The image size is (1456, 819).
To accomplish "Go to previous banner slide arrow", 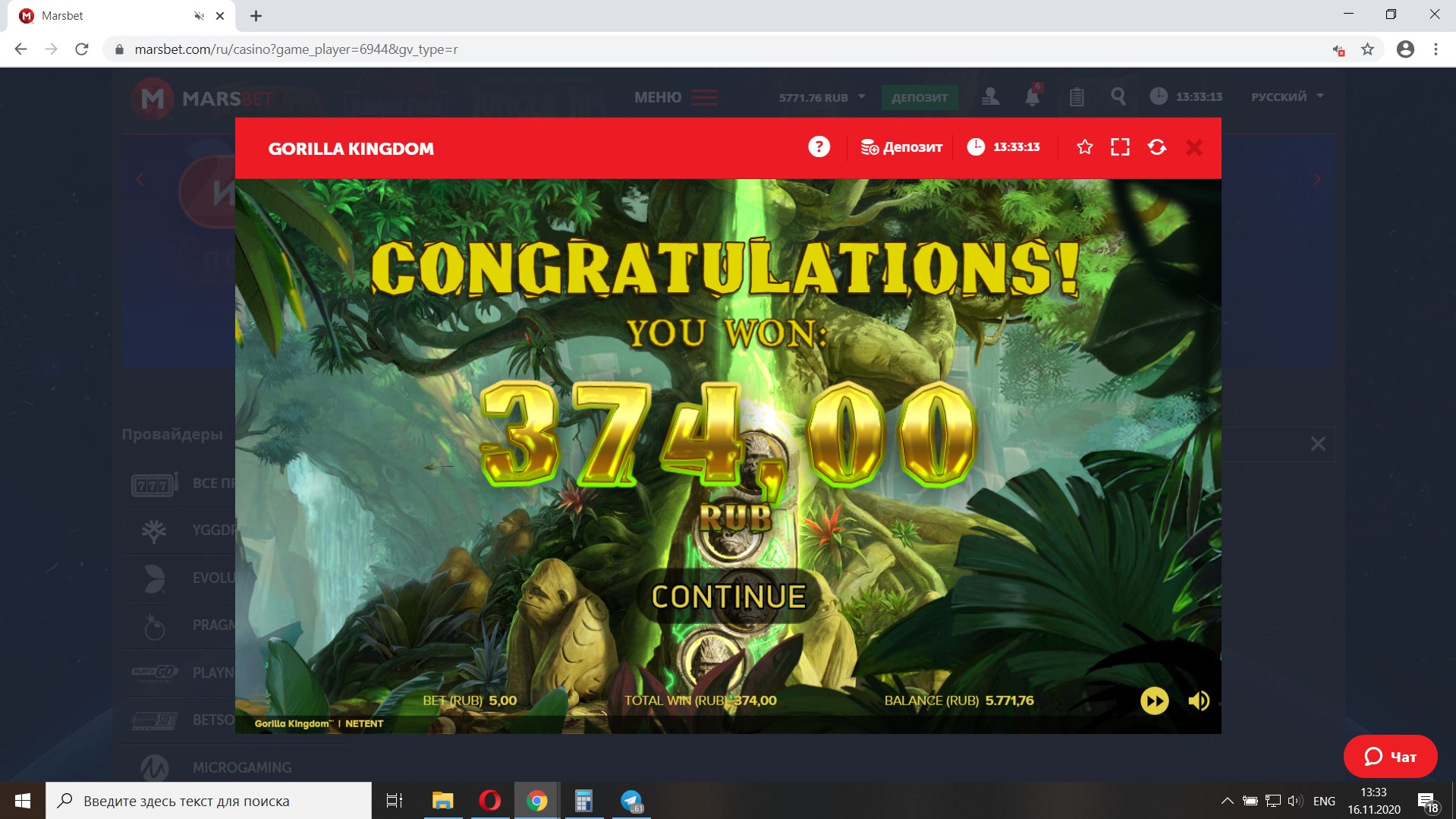I will (140, 179).
